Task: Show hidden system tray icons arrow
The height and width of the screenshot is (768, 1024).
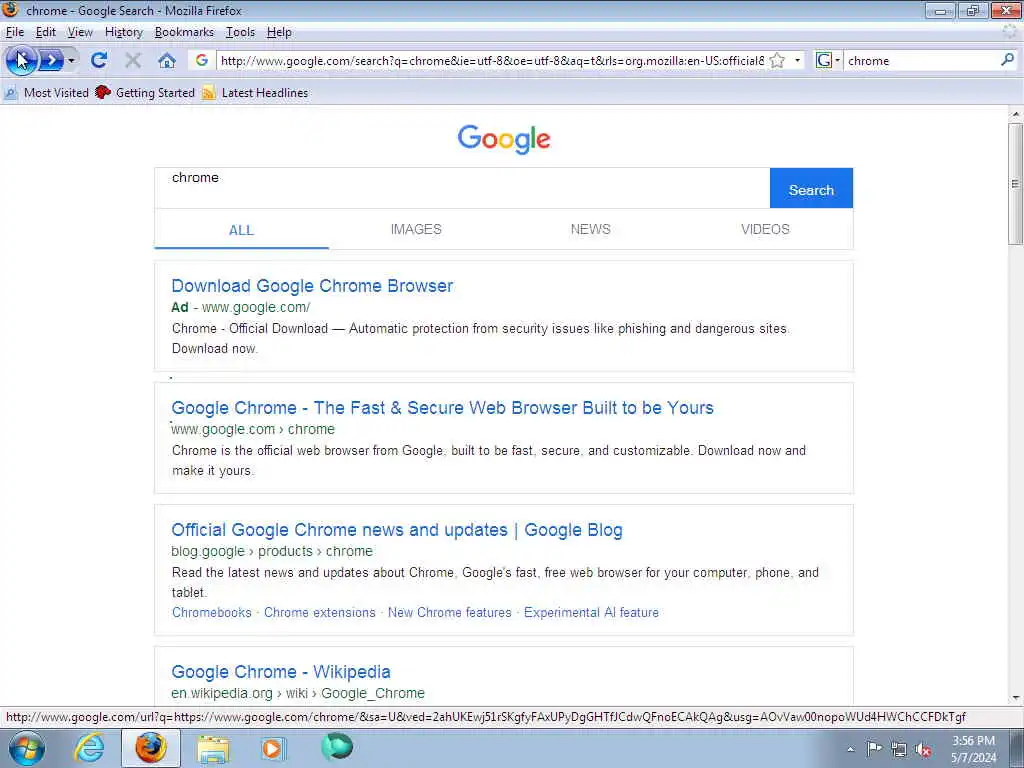Action: point(850,749)
